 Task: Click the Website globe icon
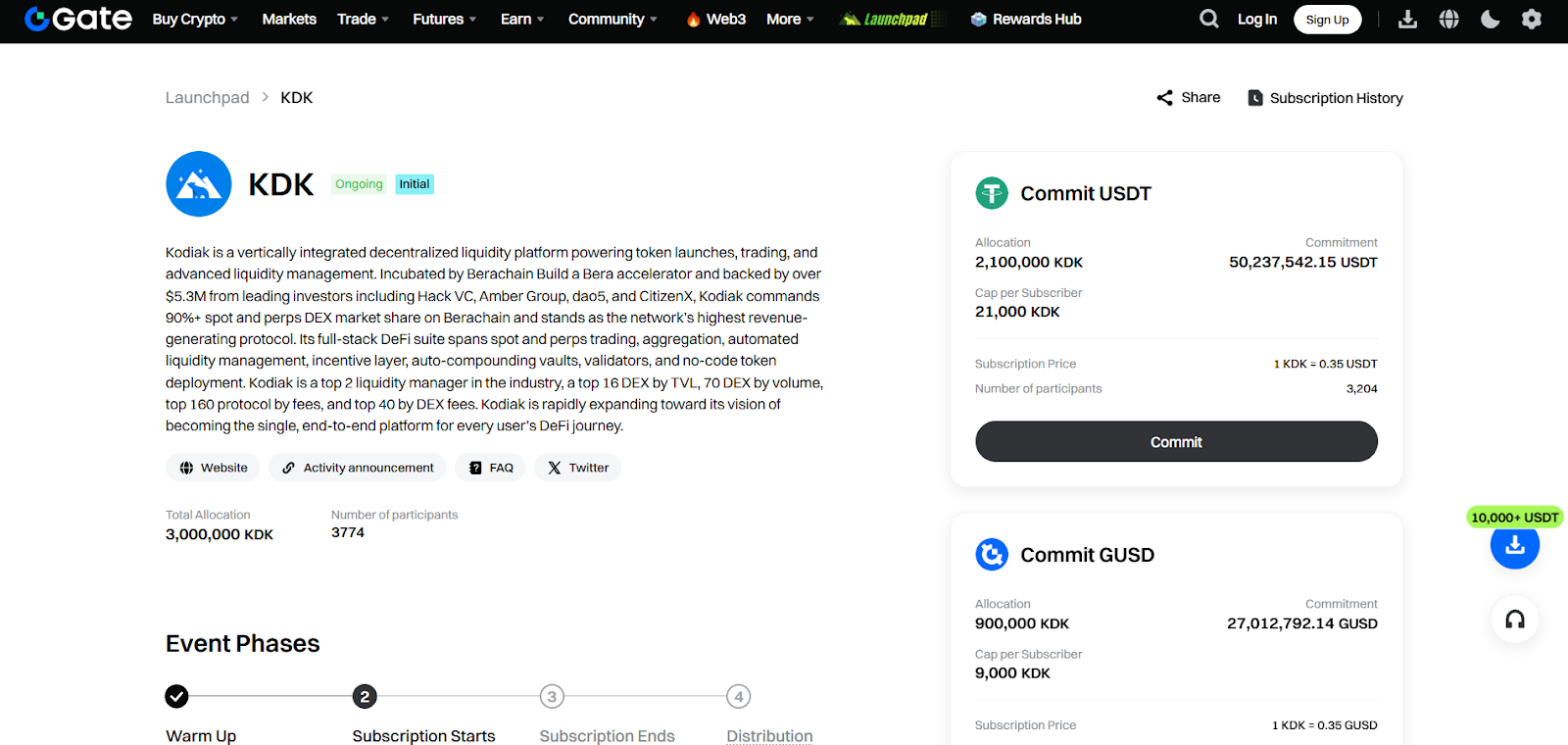(x=186, y=468)
